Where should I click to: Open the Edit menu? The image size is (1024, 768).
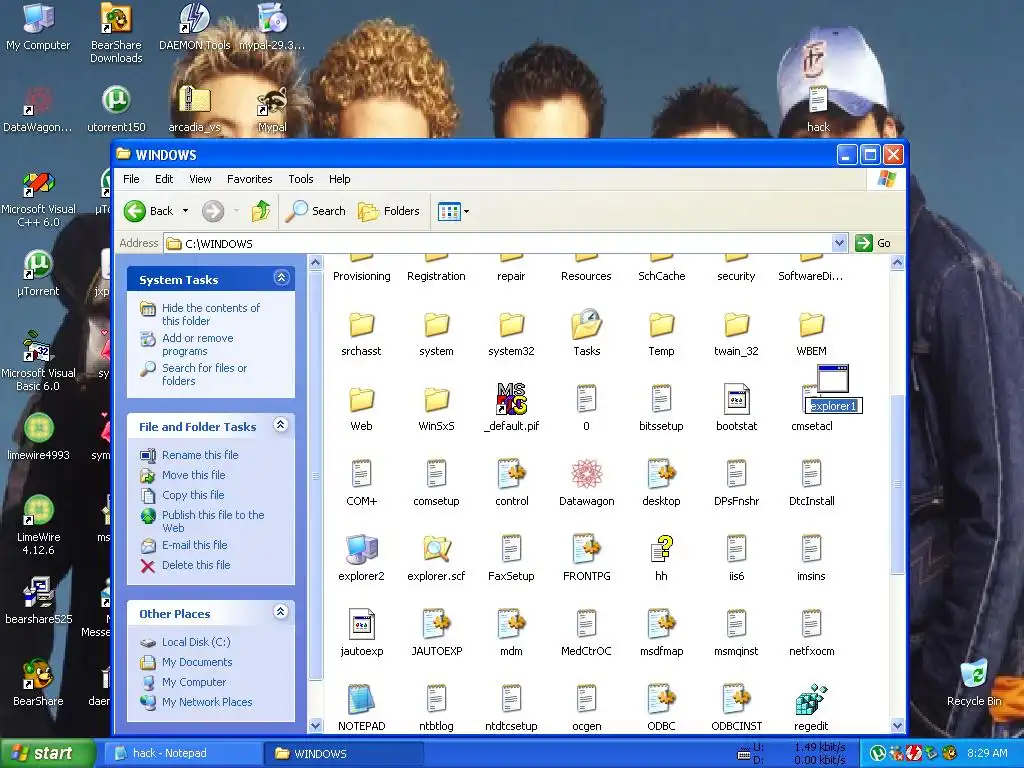[x=164, y=179]
